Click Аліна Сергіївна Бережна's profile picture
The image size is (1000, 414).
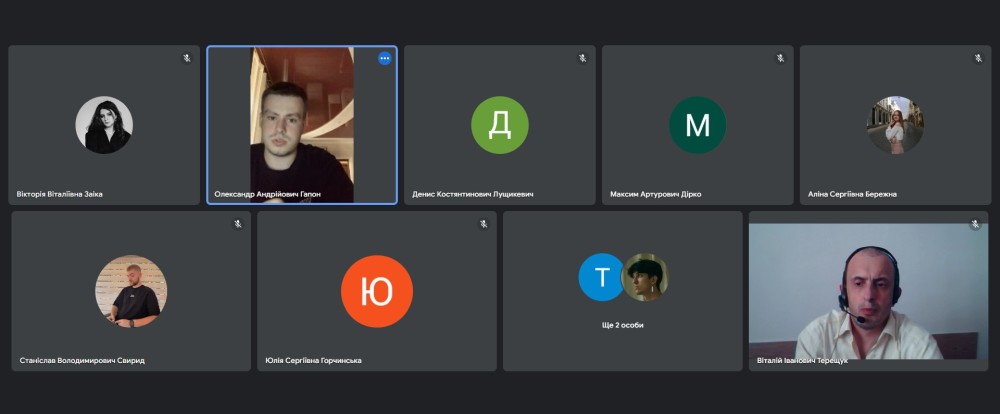tap(895, 125)
